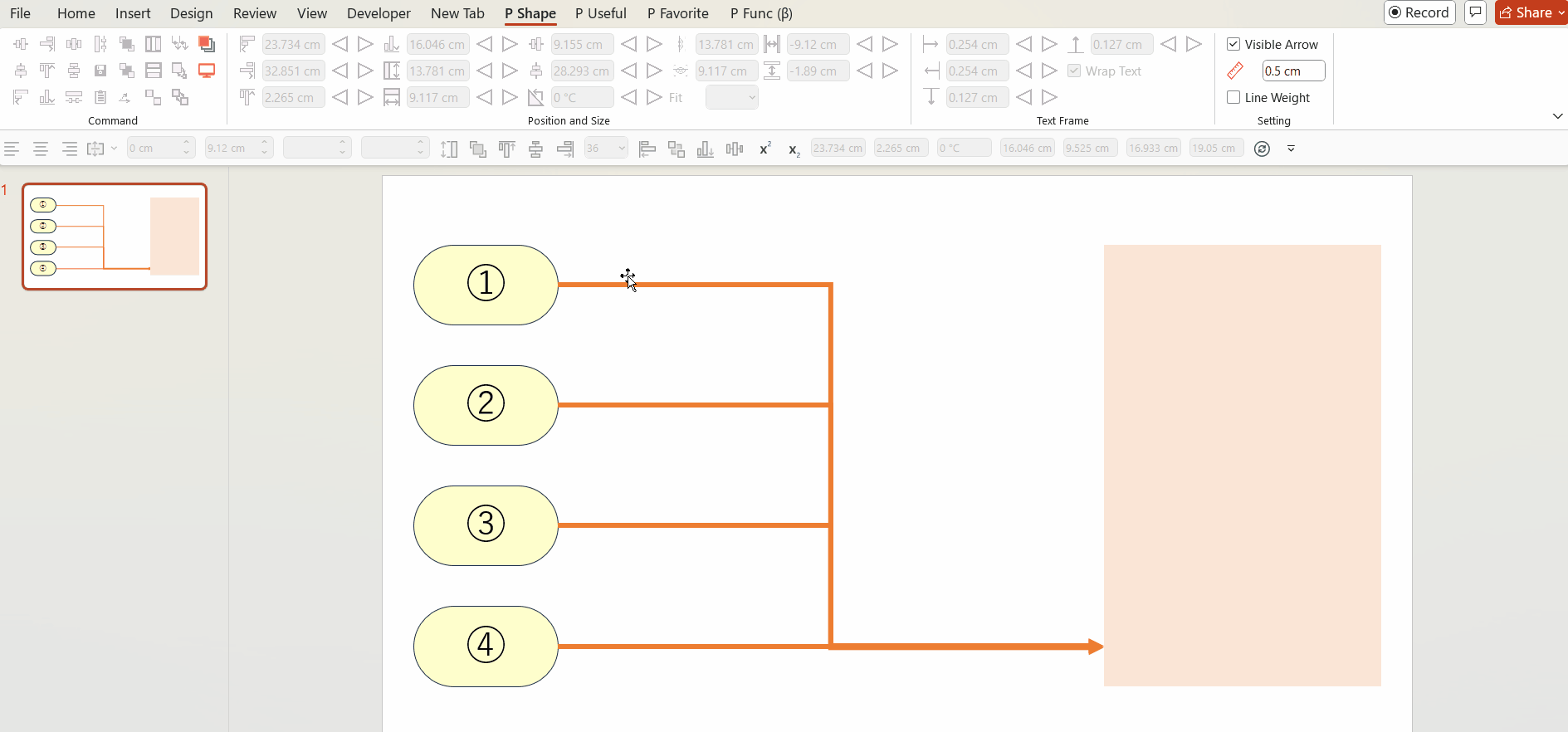The width and height of the screenshot is (1568, 732).
Task: Center text with the center align icon
Action: pyautogui.click(x=40, y=149)
